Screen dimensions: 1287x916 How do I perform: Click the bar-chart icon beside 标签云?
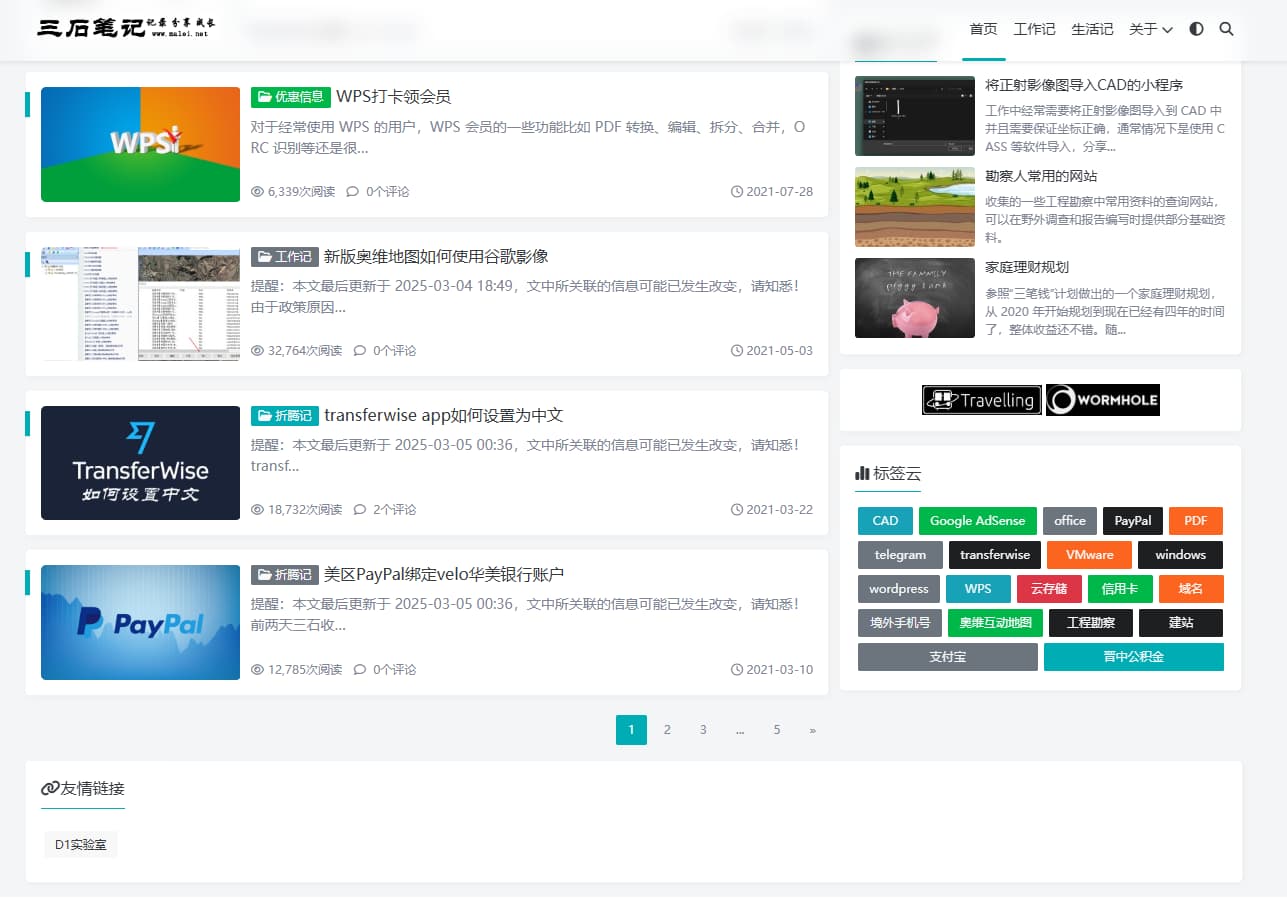pyautogui.click(x=862, y=474)
